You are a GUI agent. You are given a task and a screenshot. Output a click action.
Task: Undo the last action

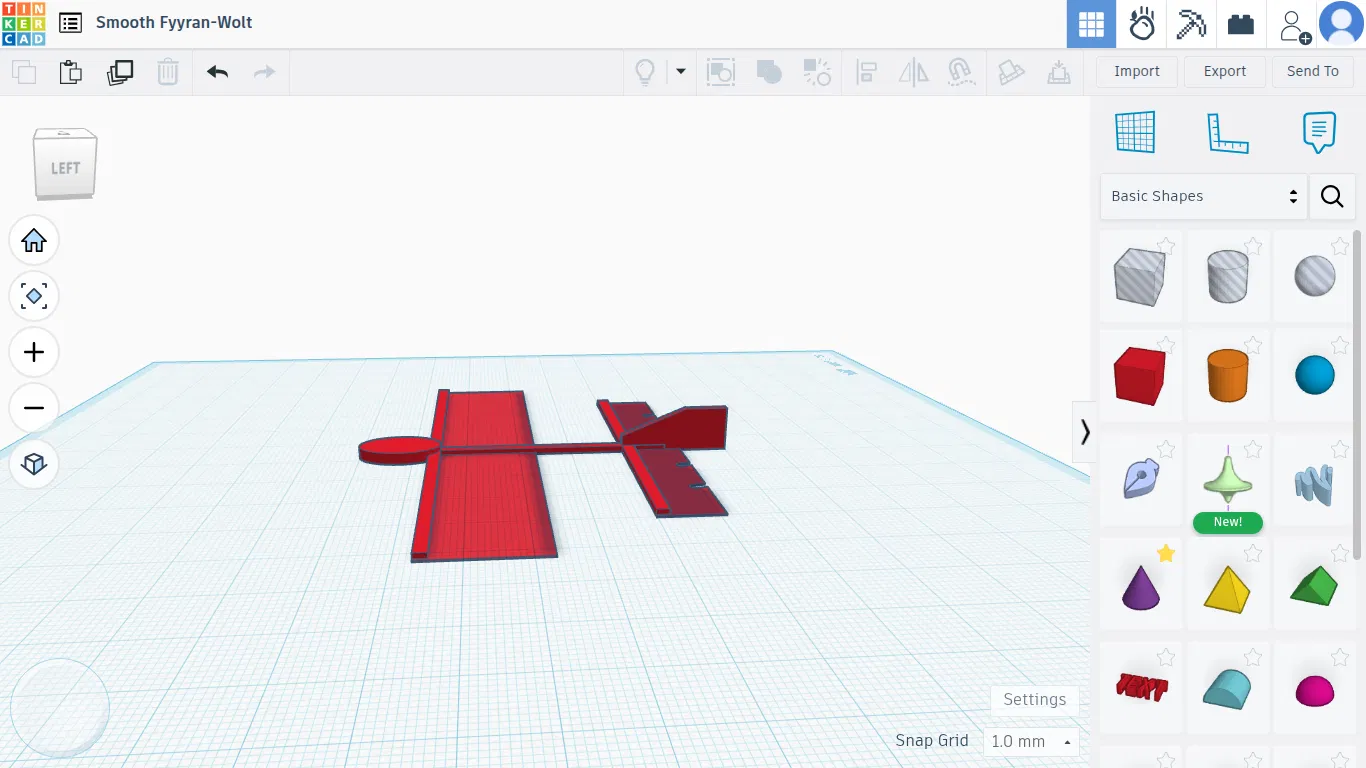(217, 72)
